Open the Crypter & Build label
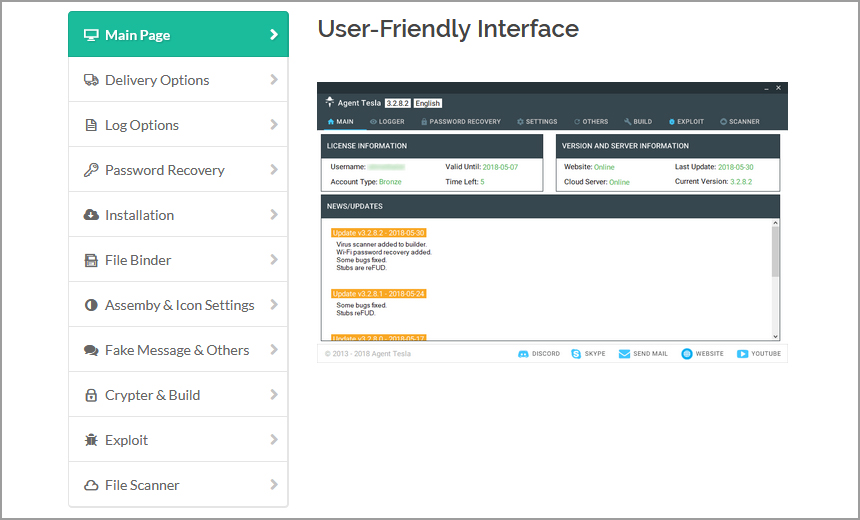Viewport: 860px width, 520px height. 152,395
